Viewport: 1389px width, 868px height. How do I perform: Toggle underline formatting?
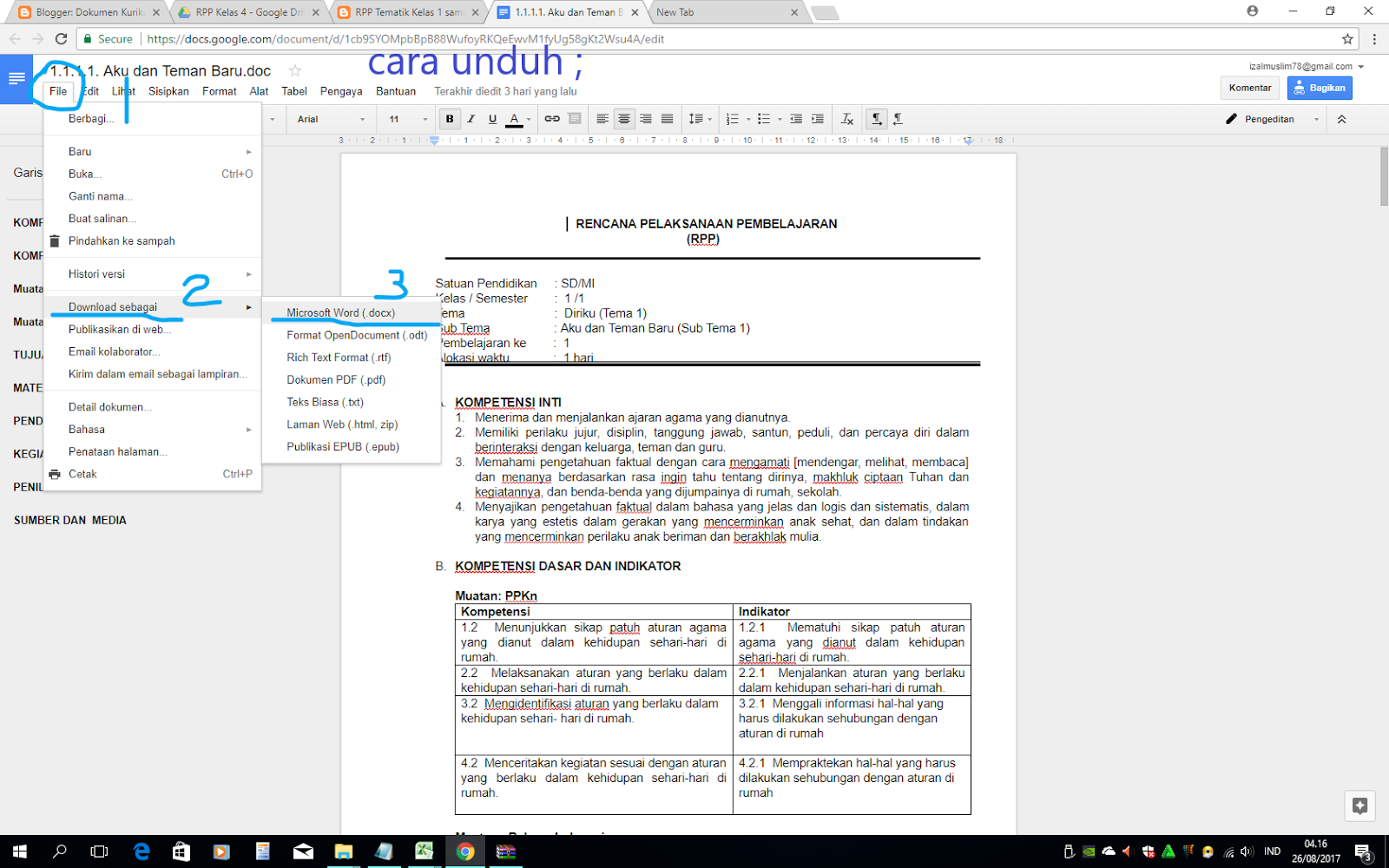click(x=492, y=119)
